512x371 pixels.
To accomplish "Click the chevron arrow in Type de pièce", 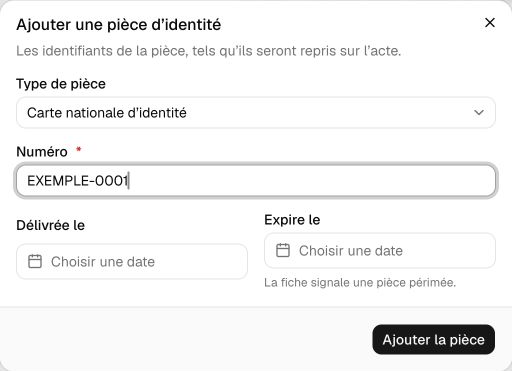I will coord(479,113).
